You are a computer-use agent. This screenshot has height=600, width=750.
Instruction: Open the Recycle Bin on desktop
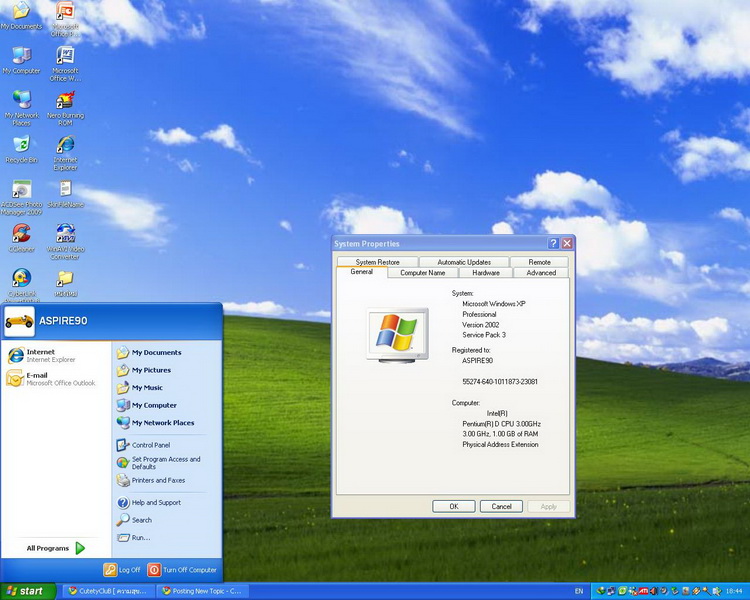[22, 150]
